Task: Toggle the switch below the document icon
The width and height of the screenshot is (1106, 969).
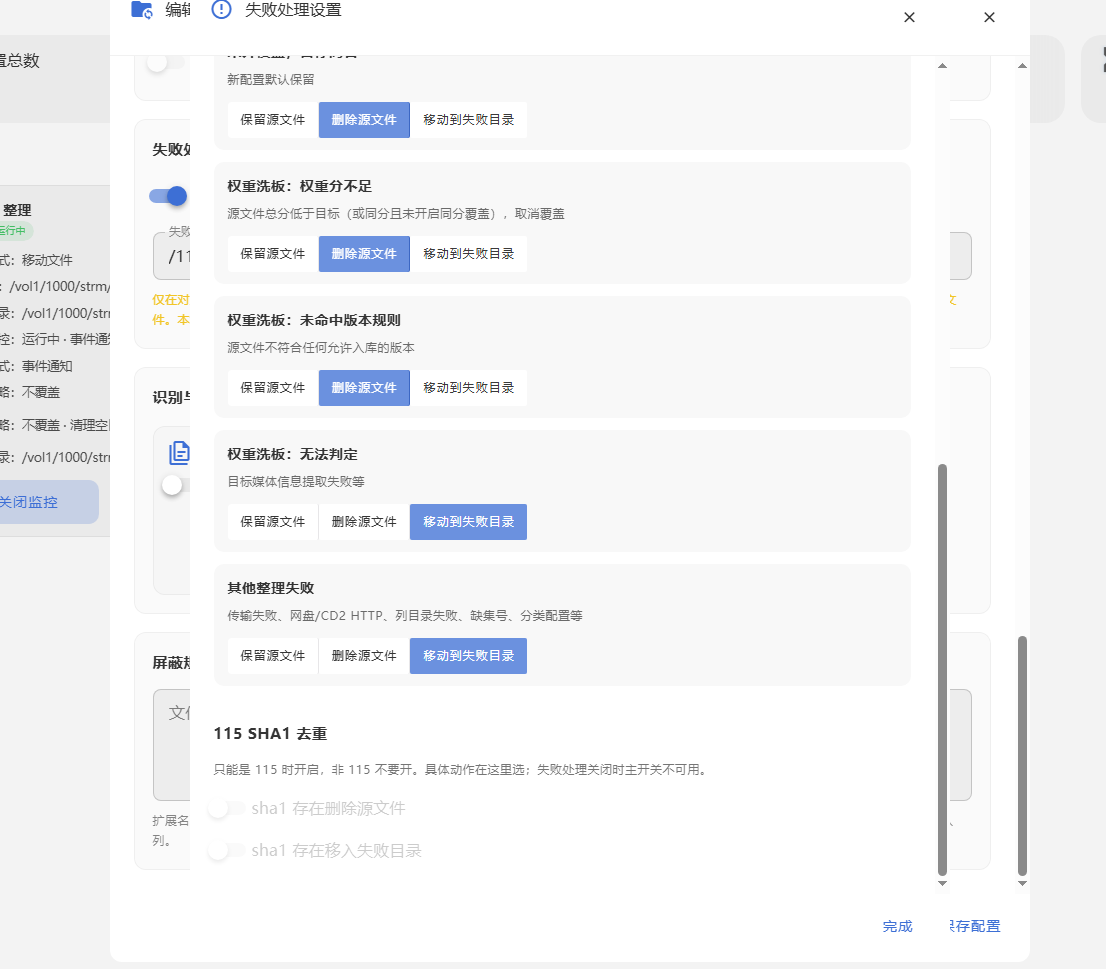Action: click(x=175, y=485)
